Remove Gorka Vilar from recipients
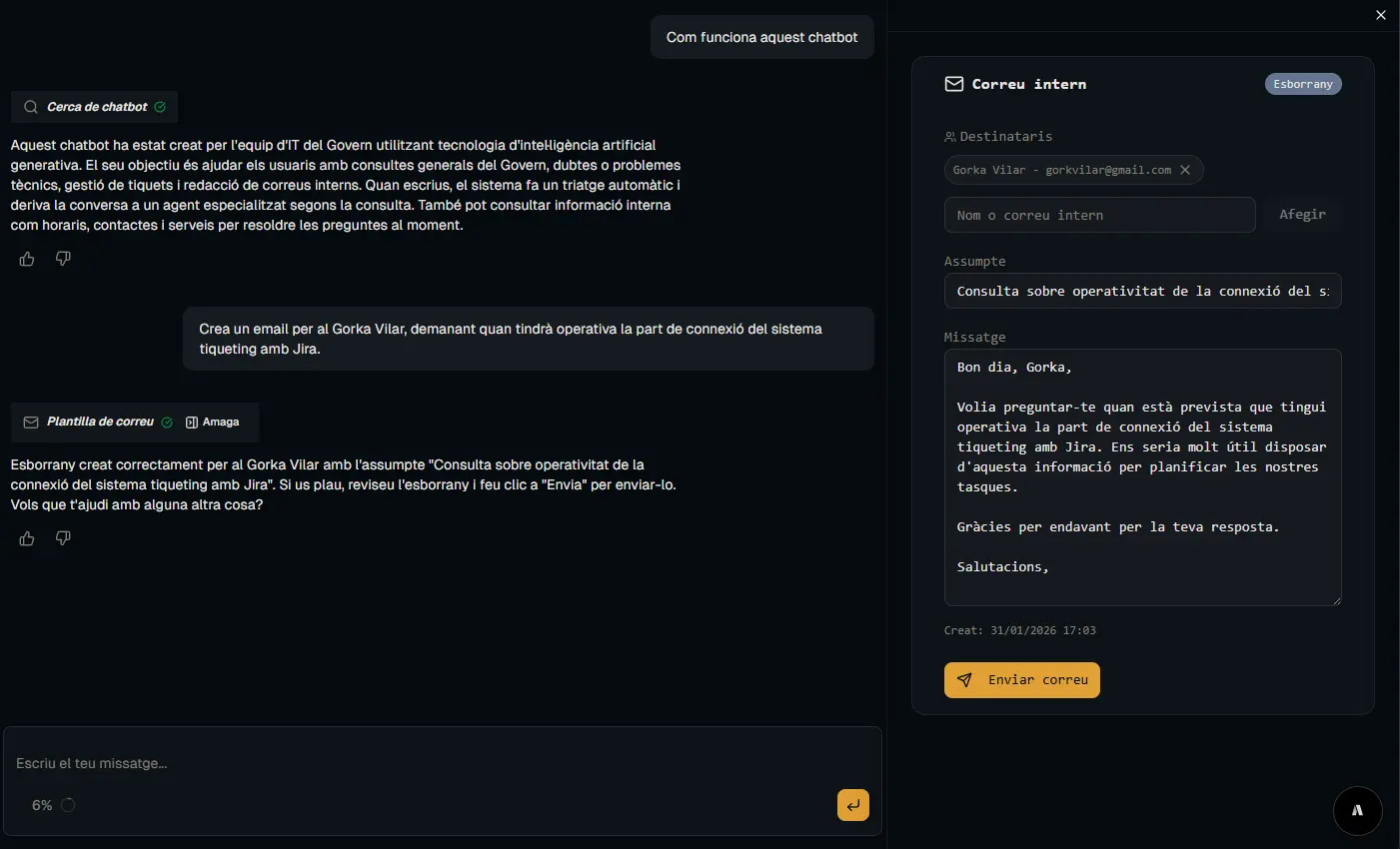The image size is (1400, 849). [x=1185, y=170]
